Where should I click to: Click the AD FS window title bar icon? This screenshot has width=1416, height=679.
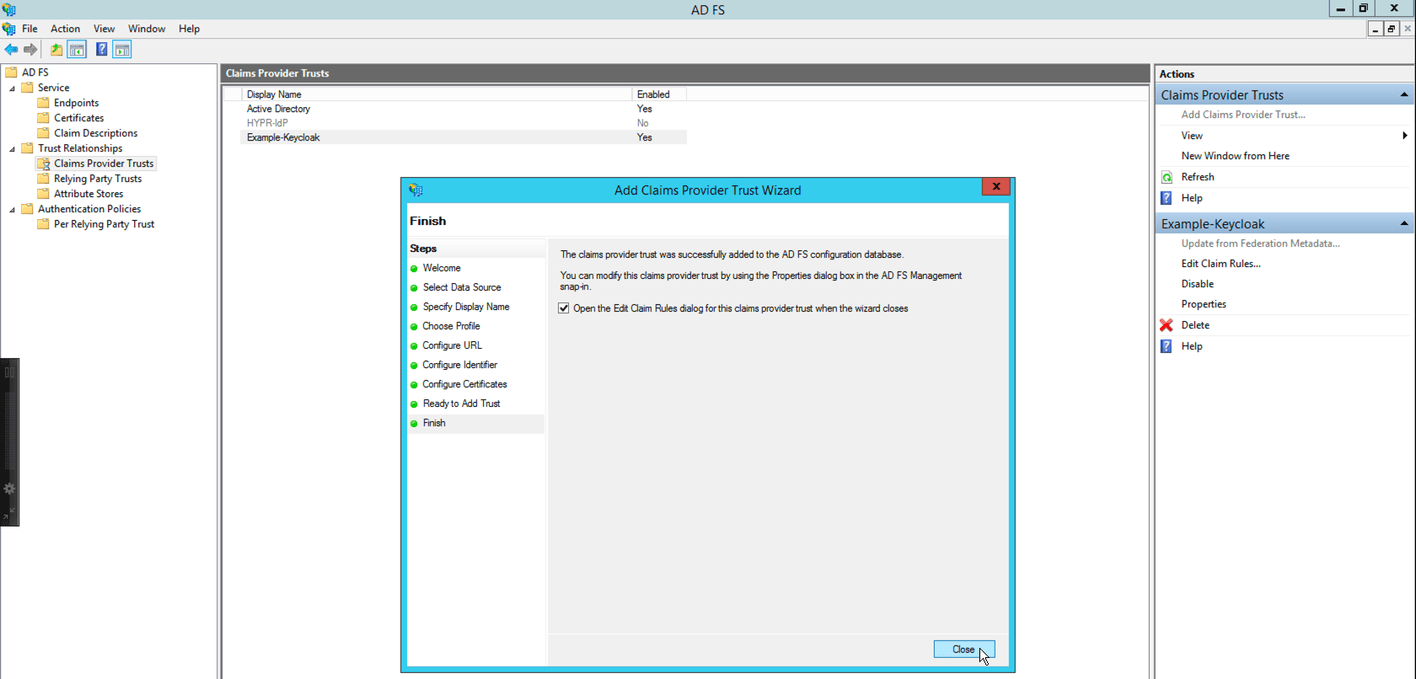[x=8, y=8]
